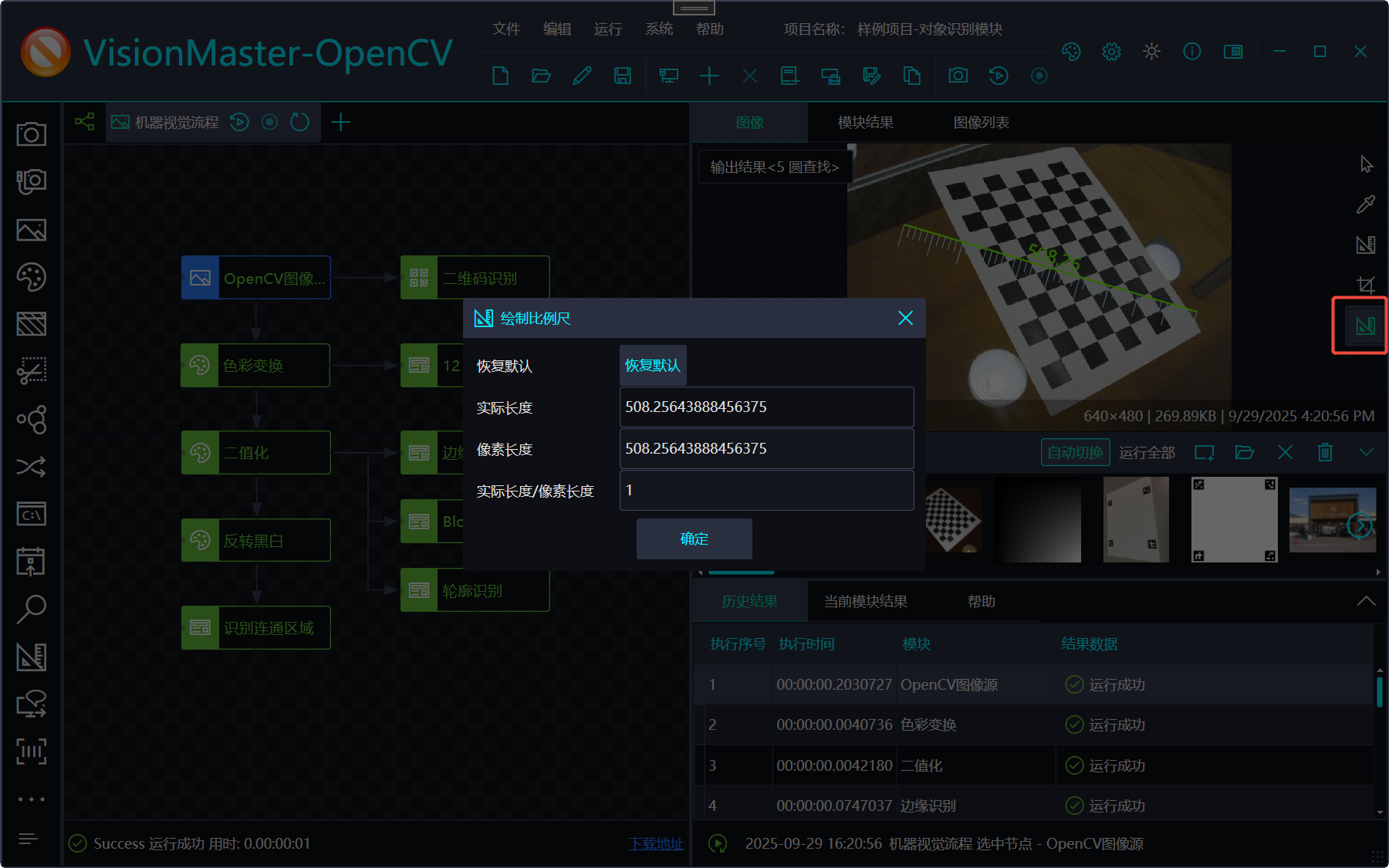The image size is (1389, 868).
Task: Select the shuffle branch tool in left sidebar
Action: pos(32,467)
